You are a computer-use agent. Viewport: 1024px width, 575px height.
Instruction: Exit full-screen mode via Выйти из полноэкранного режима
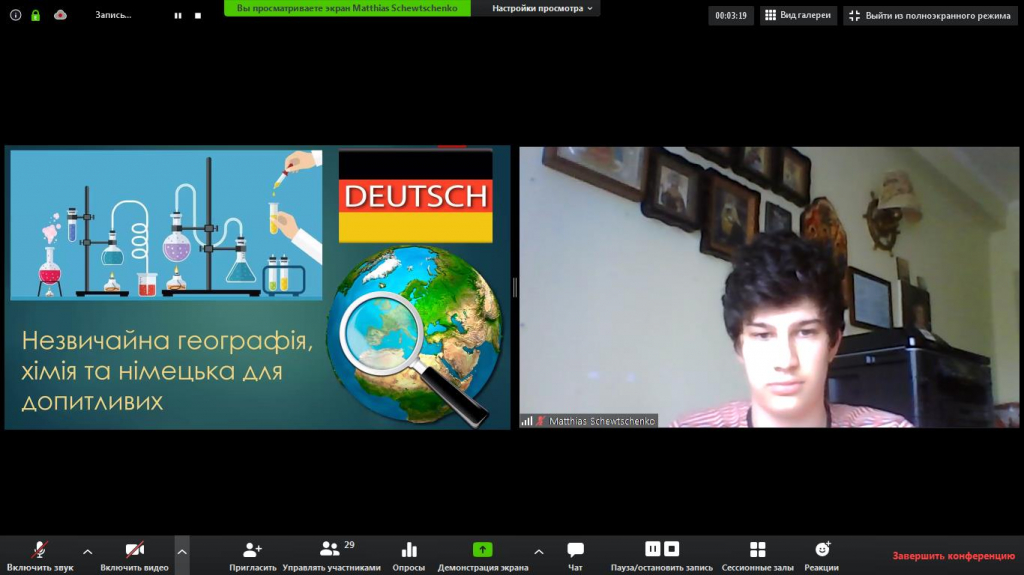click(x=930, y=16)
